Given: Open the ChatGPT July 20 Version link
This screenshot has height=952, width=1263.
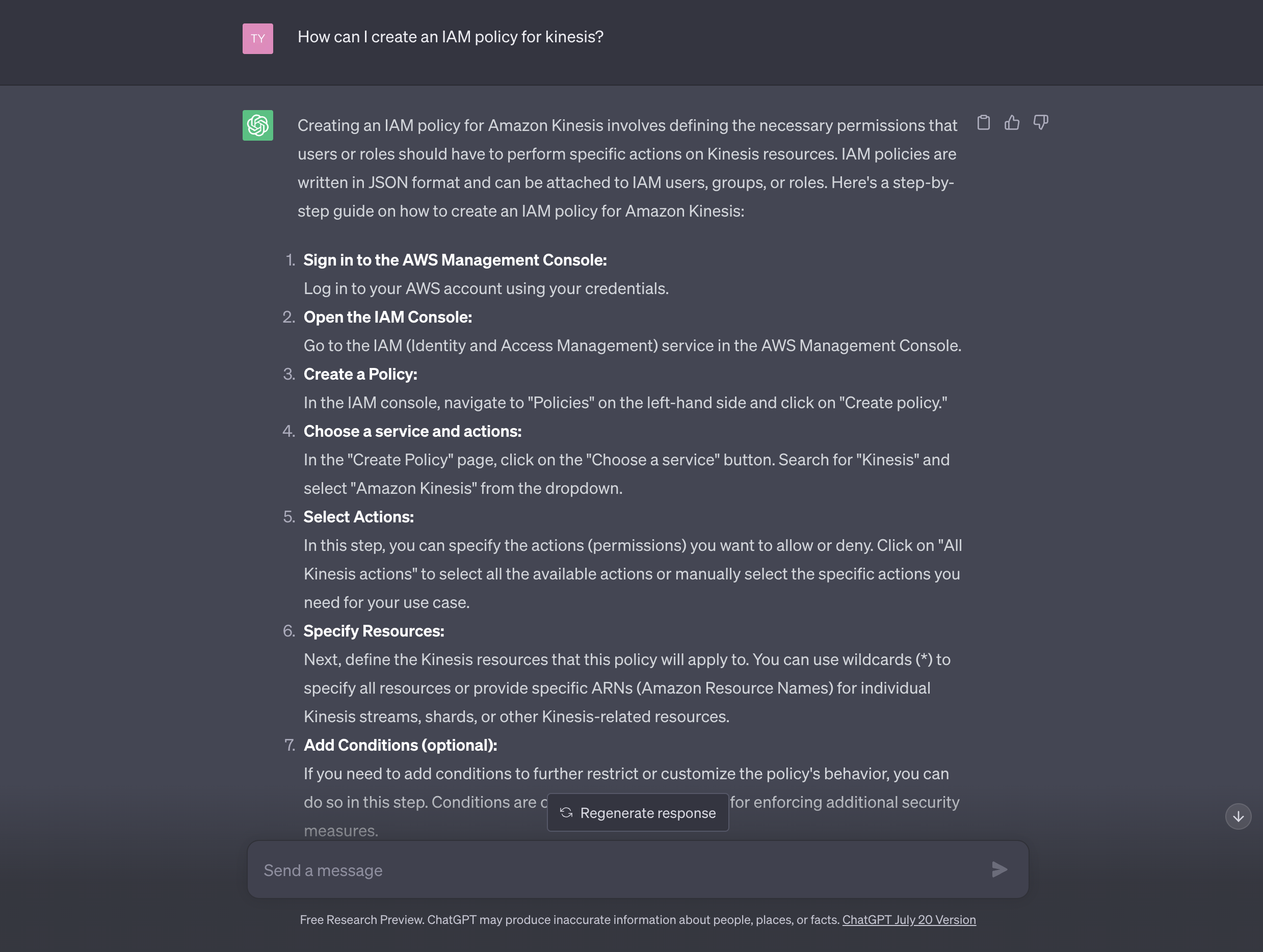Looking at the screenshot, I should 908,919.
